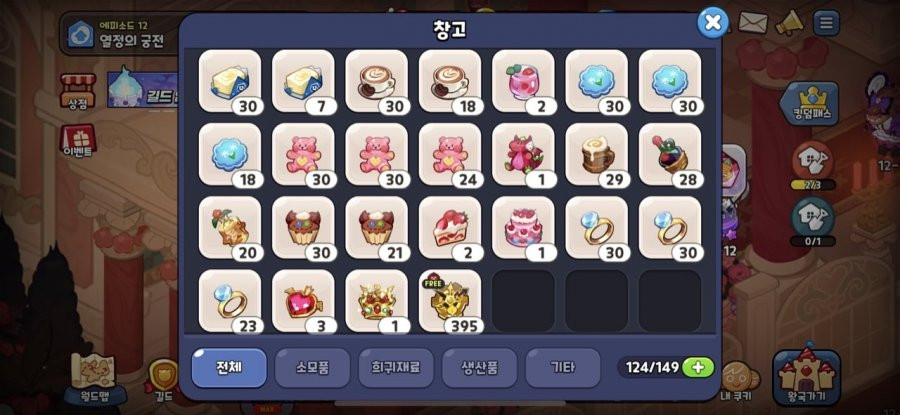Switch to the 전체 tab
Image resolution: width=900 pixels, height=415 pixels.
[229, 368]
